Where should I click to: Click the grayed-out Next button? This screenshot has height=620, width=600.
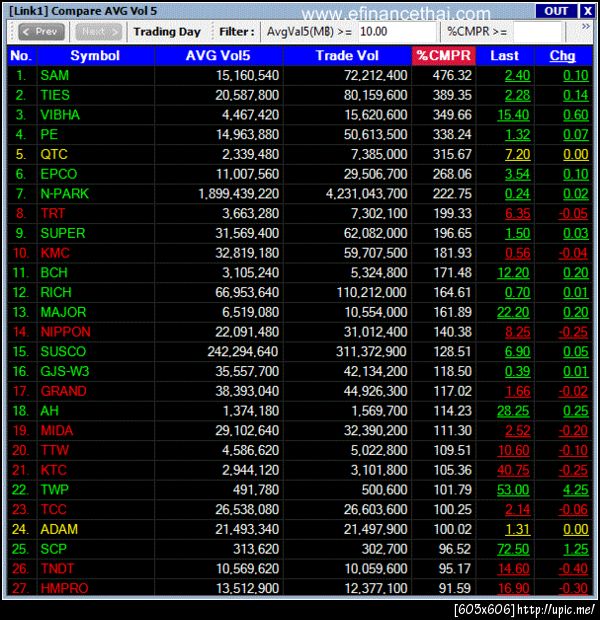pos(99,32)
